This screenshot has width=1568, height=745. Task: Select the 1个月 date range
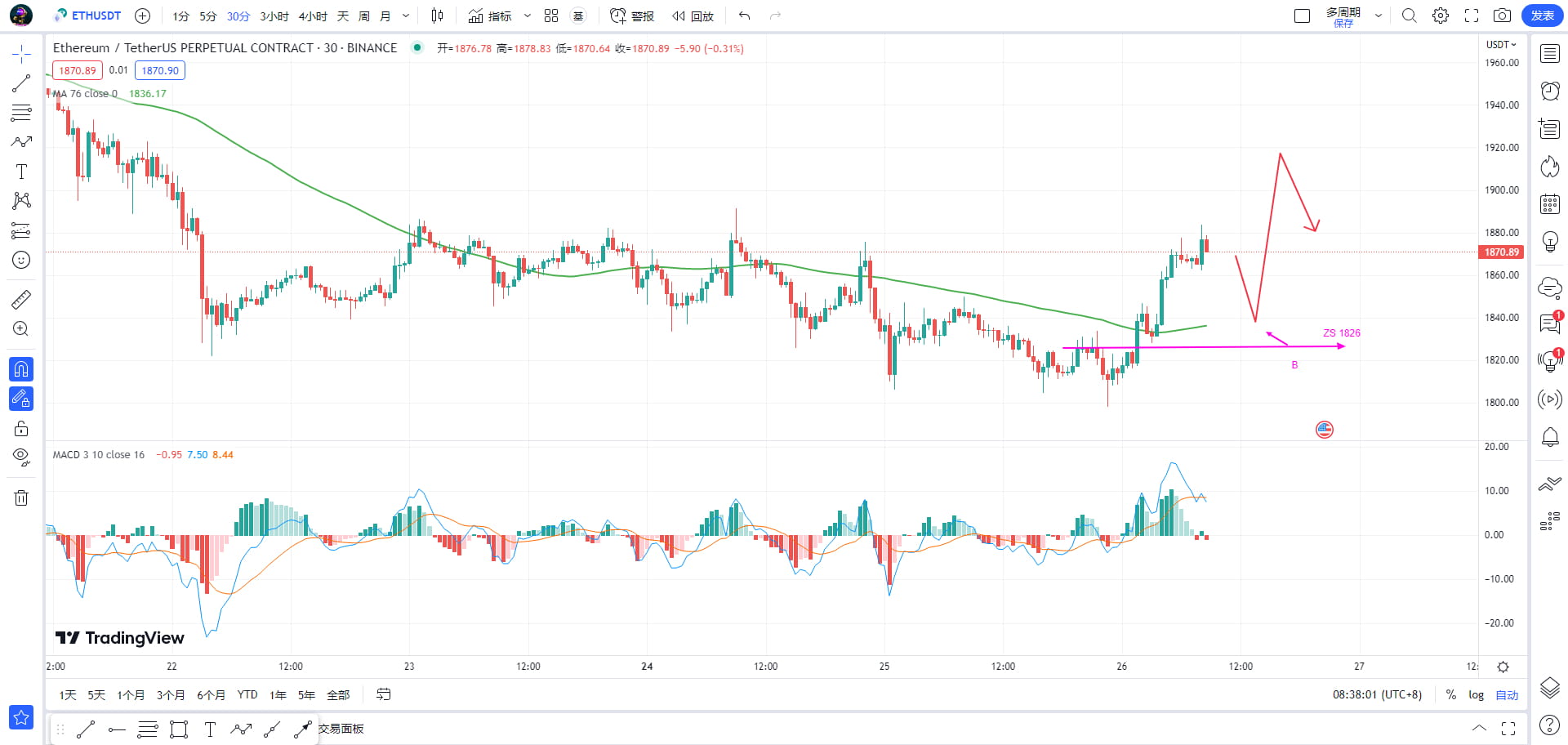(x=131, y=695)
